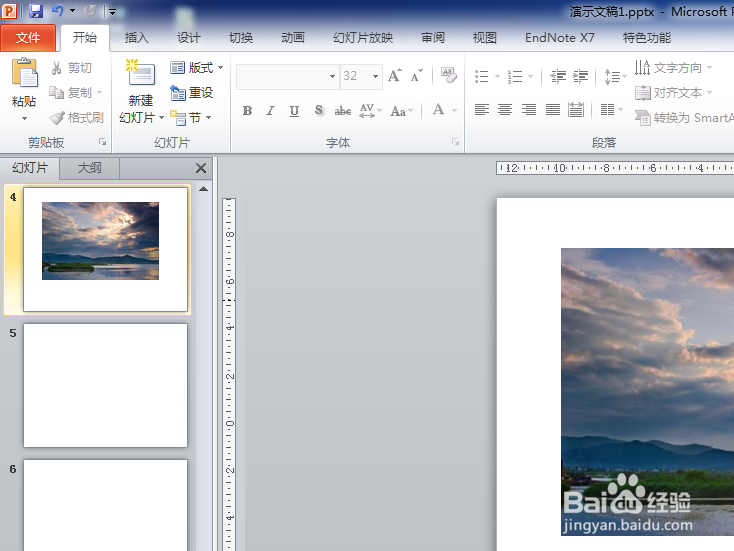Switch to the 设计 ribbon tab
734x551 pixels.
point(189,37)
